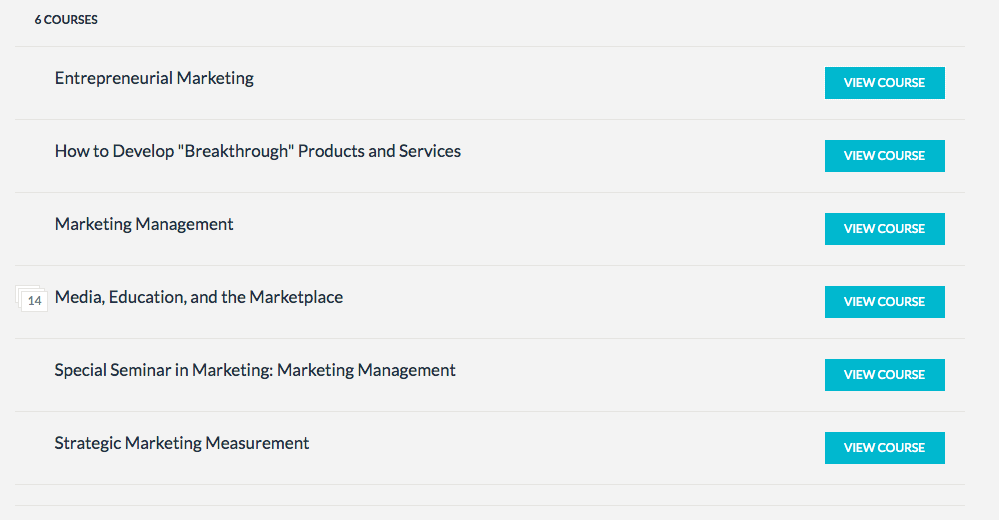
Task: Open the Marketing Management course title
Action: 144,224
